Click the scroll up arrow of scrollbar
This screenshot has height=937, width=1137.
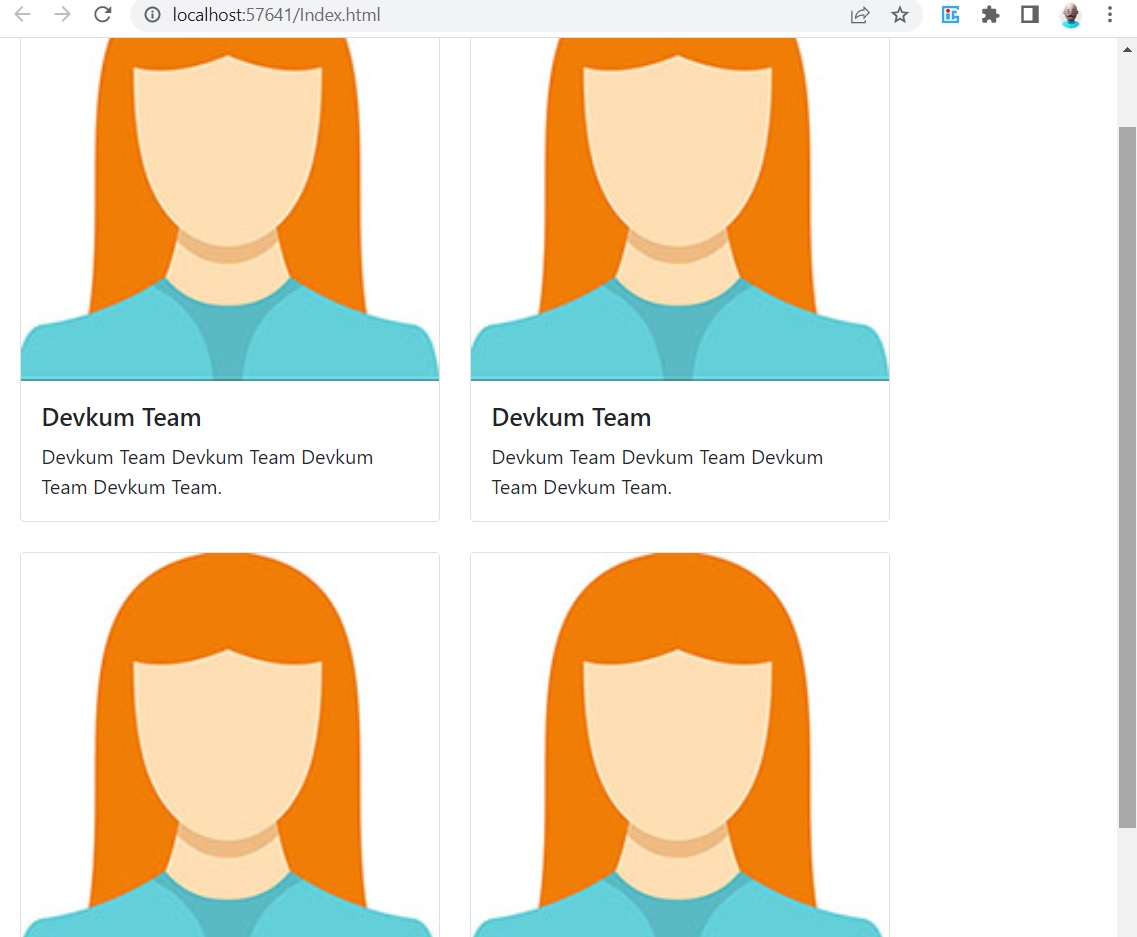coord(1127,49)
